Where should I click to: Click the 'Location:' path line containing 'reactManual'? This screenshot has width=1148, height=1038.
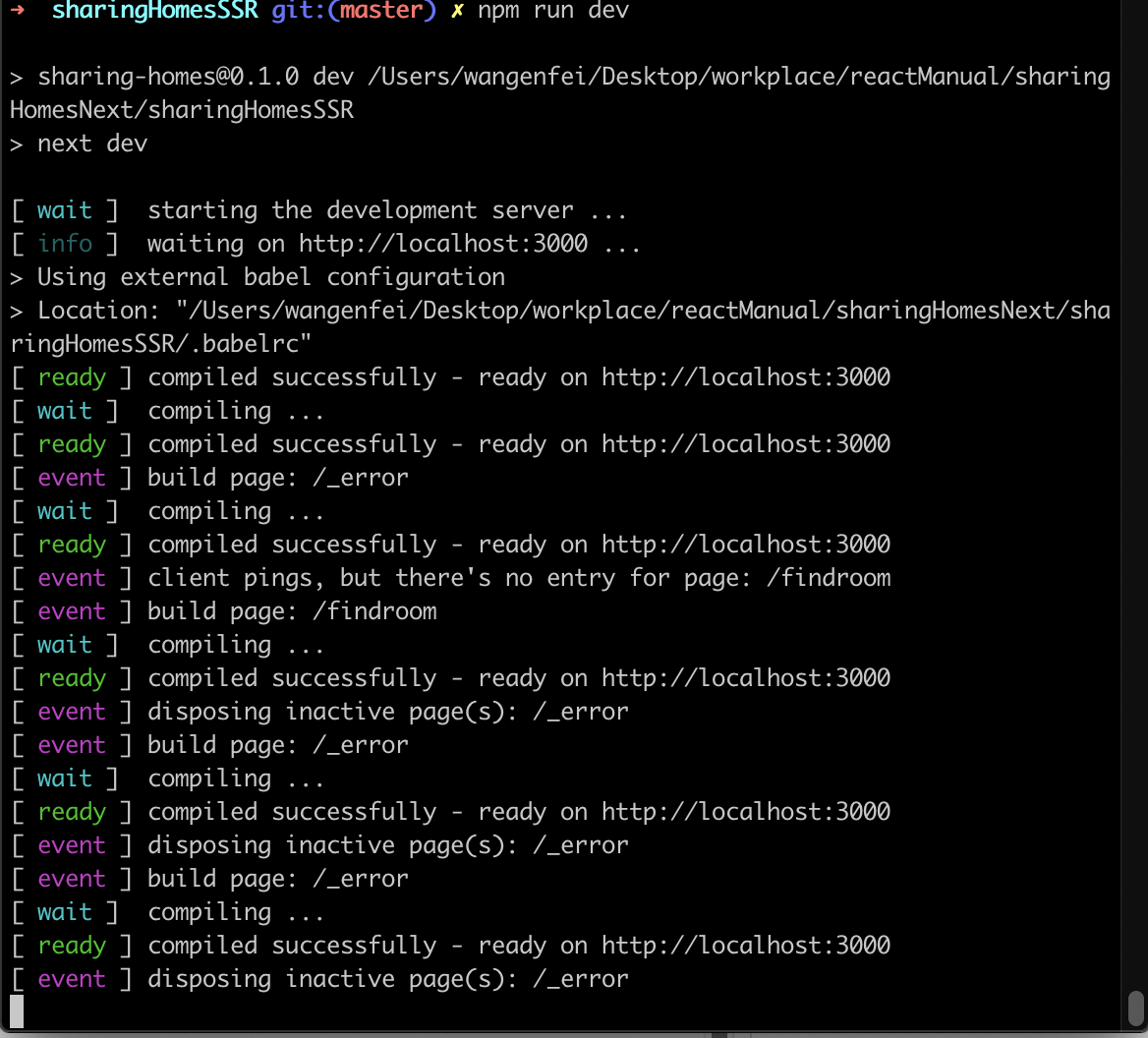point(560,311)
